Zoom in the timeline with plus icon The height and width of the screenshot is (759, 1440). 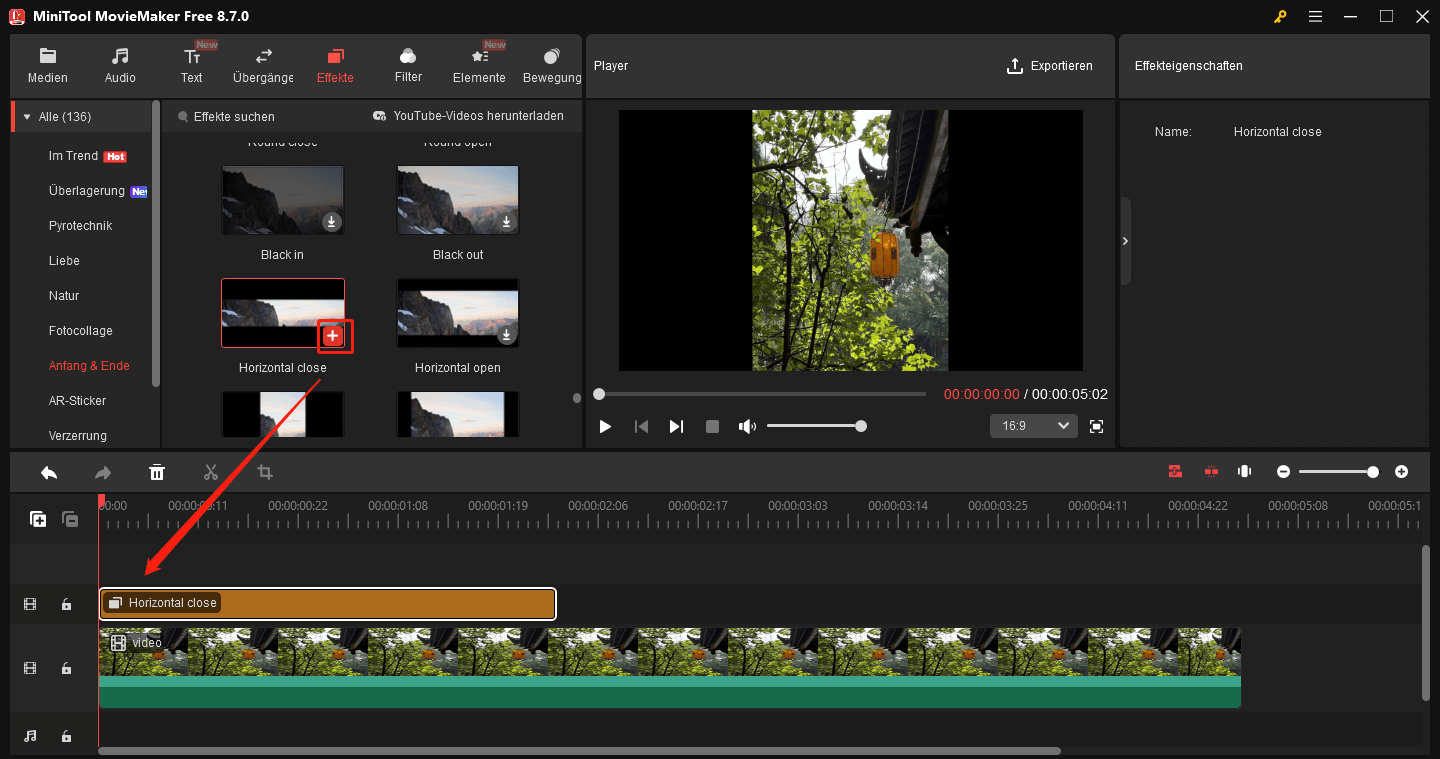(x=1402, y=472)
